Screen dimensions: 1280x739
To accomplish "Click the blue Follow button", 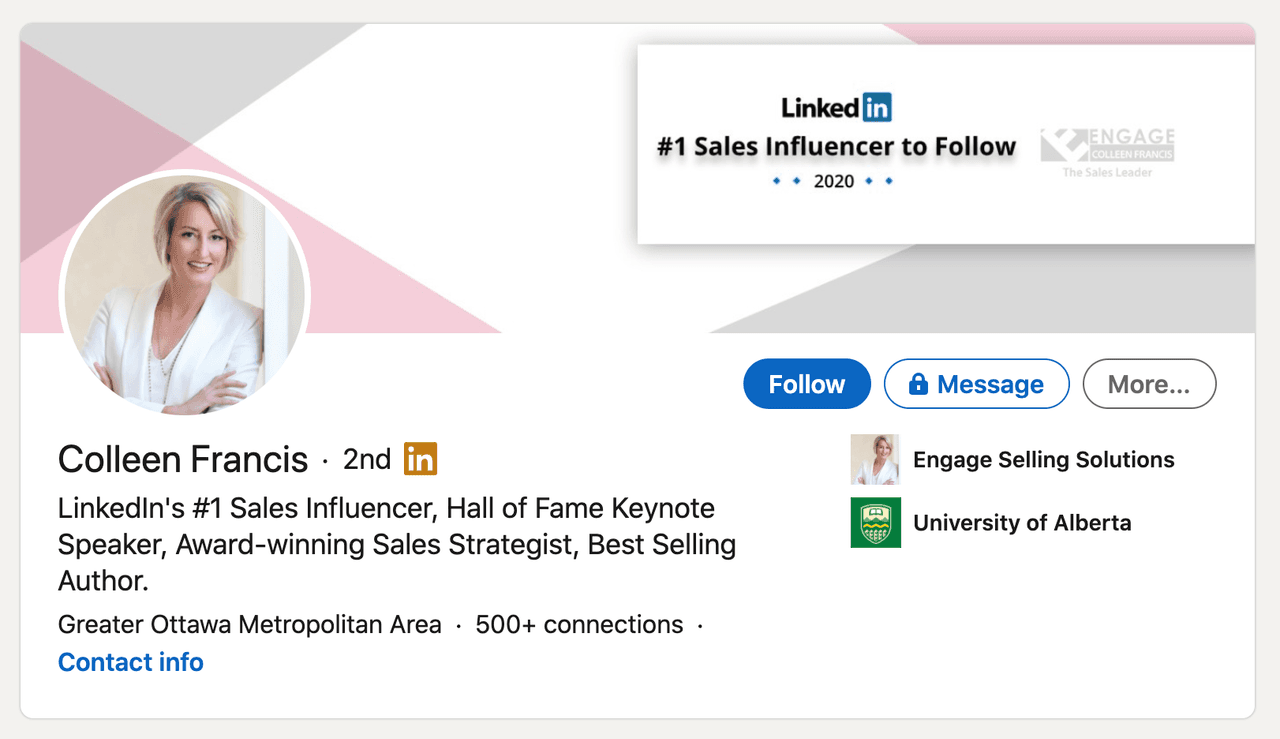I will 806,384.
